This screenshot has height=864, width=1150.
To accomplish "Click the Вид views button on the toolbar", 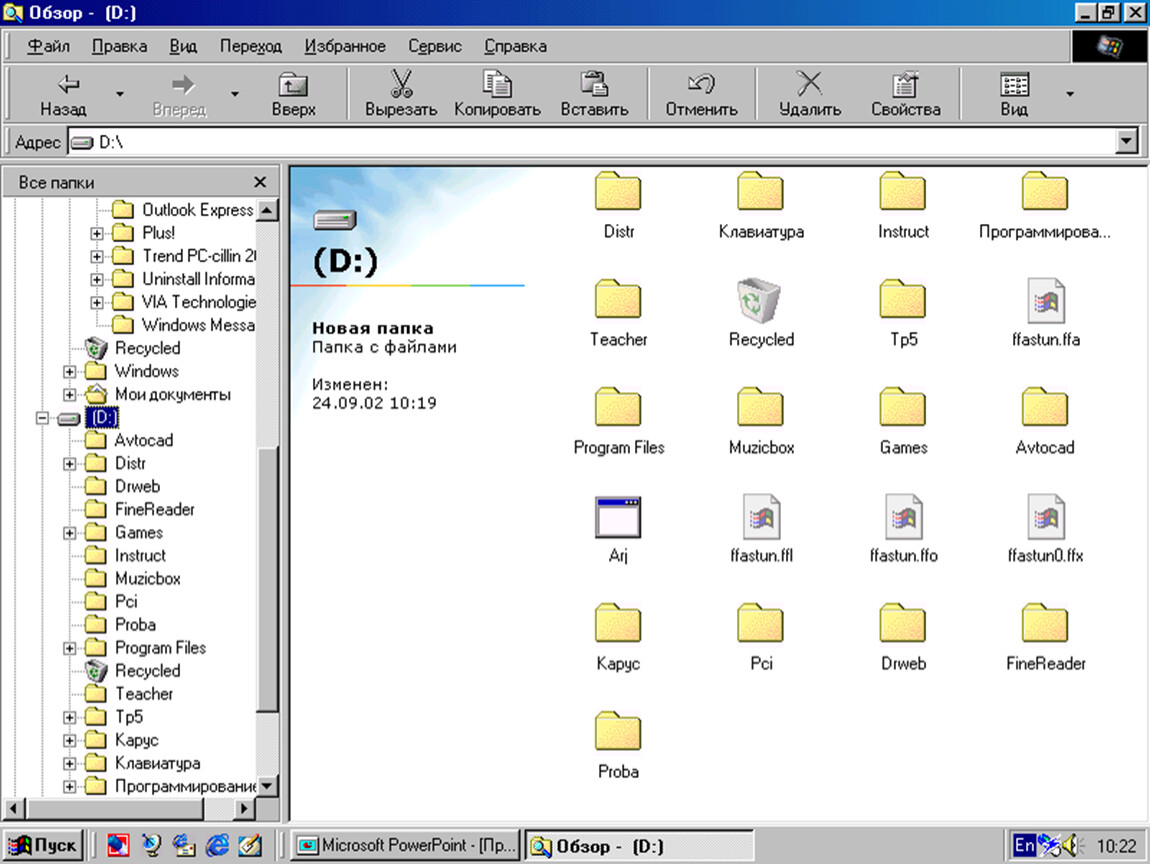I will 1014,94.
